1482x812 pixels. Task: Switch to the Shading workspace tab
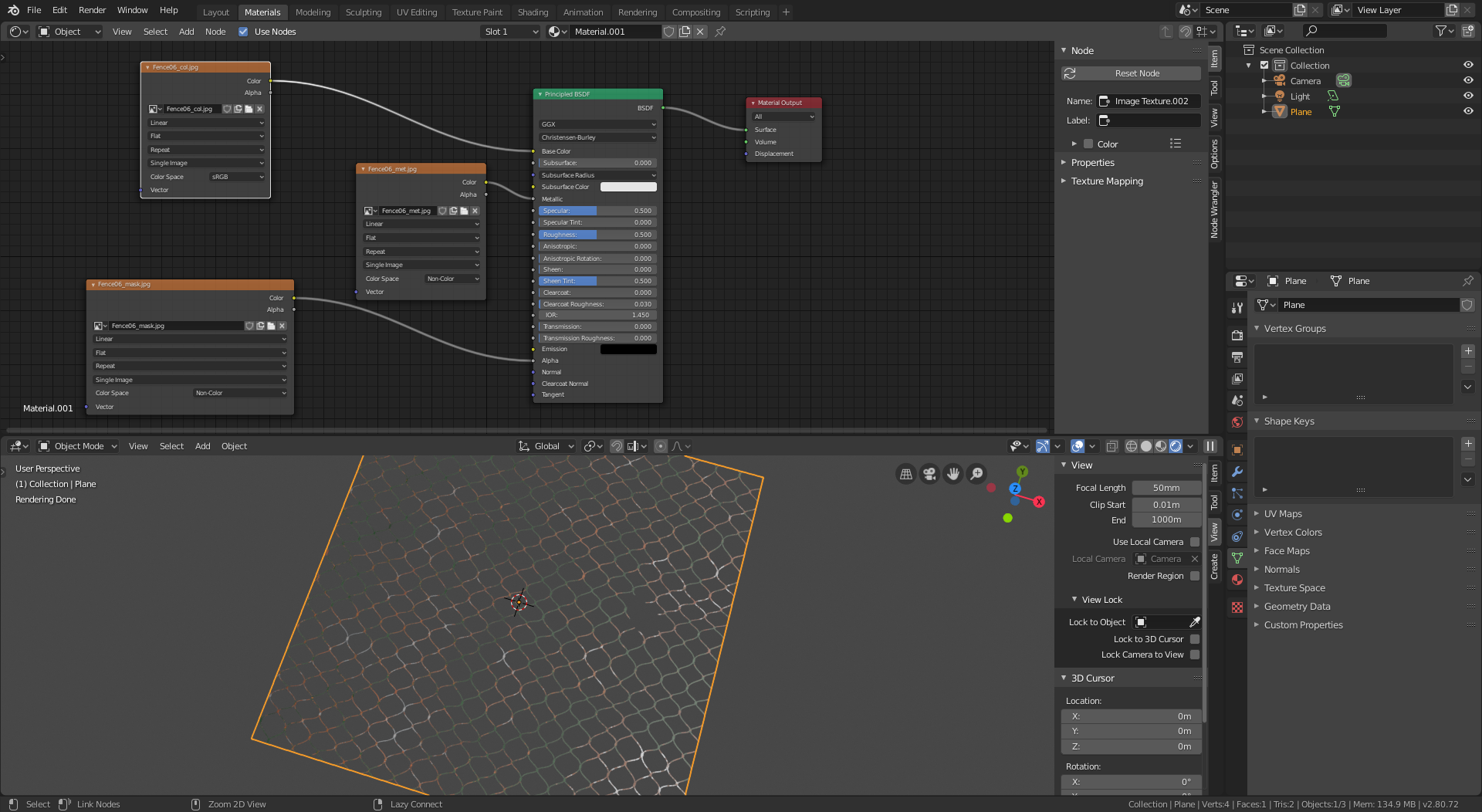pos(533,12)
